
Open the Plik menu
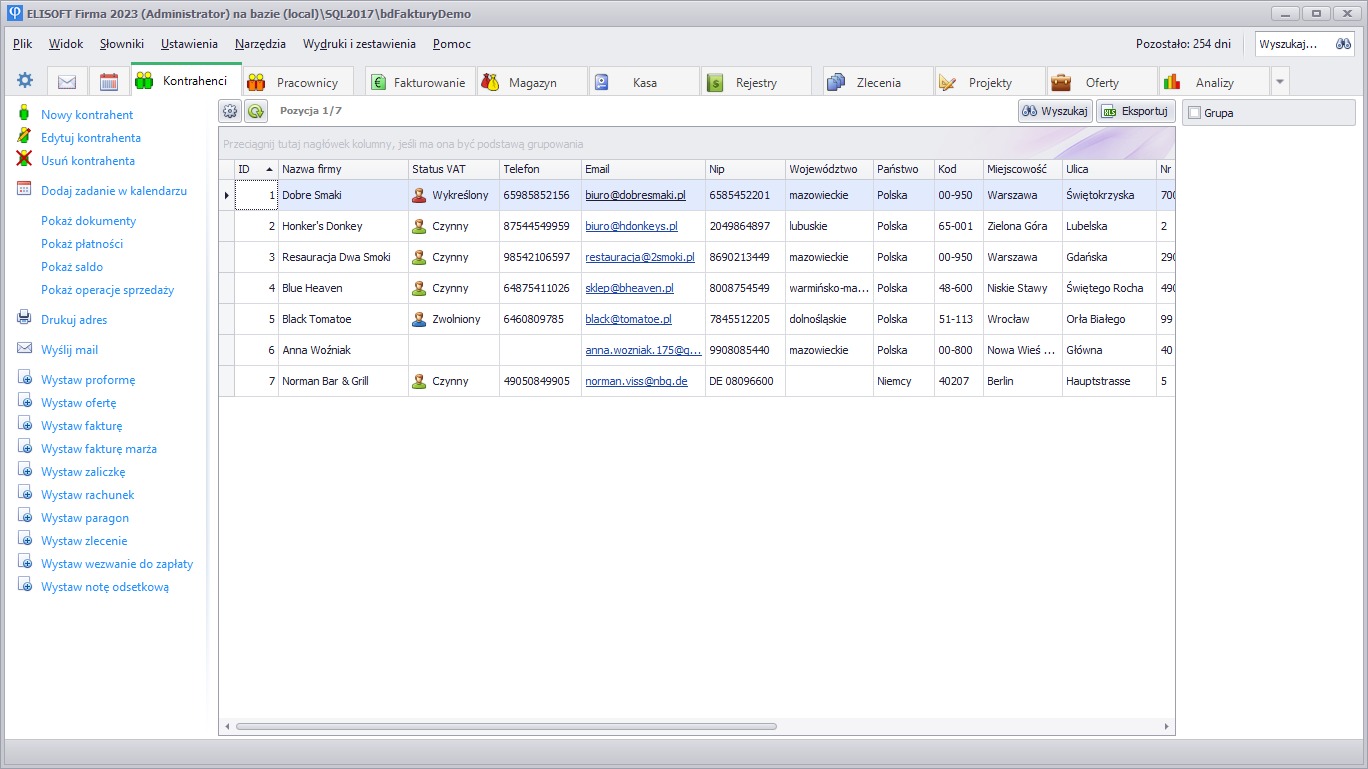(23, 44)
